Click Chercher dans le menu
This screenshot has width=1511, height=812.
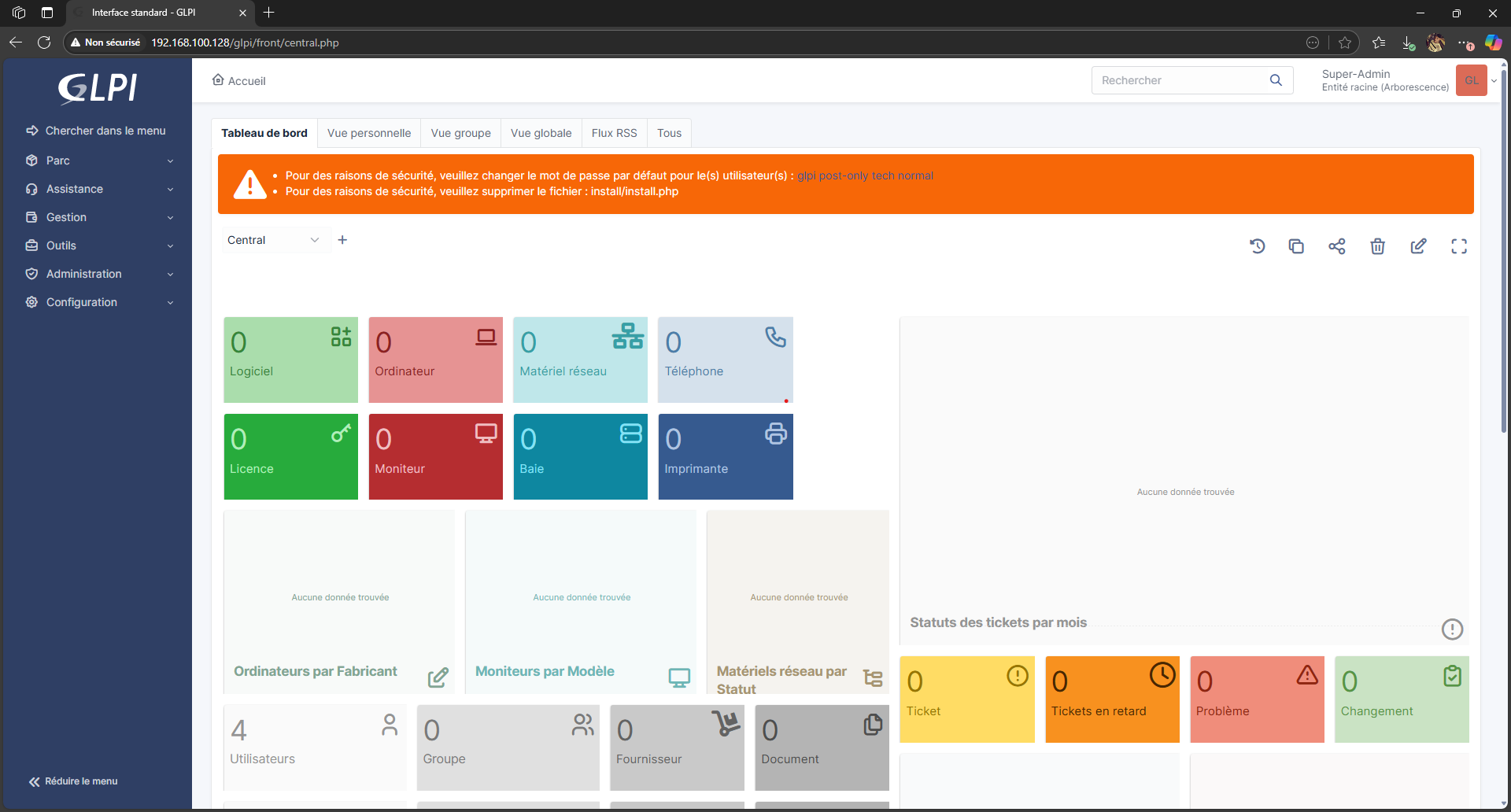[96, 131]
